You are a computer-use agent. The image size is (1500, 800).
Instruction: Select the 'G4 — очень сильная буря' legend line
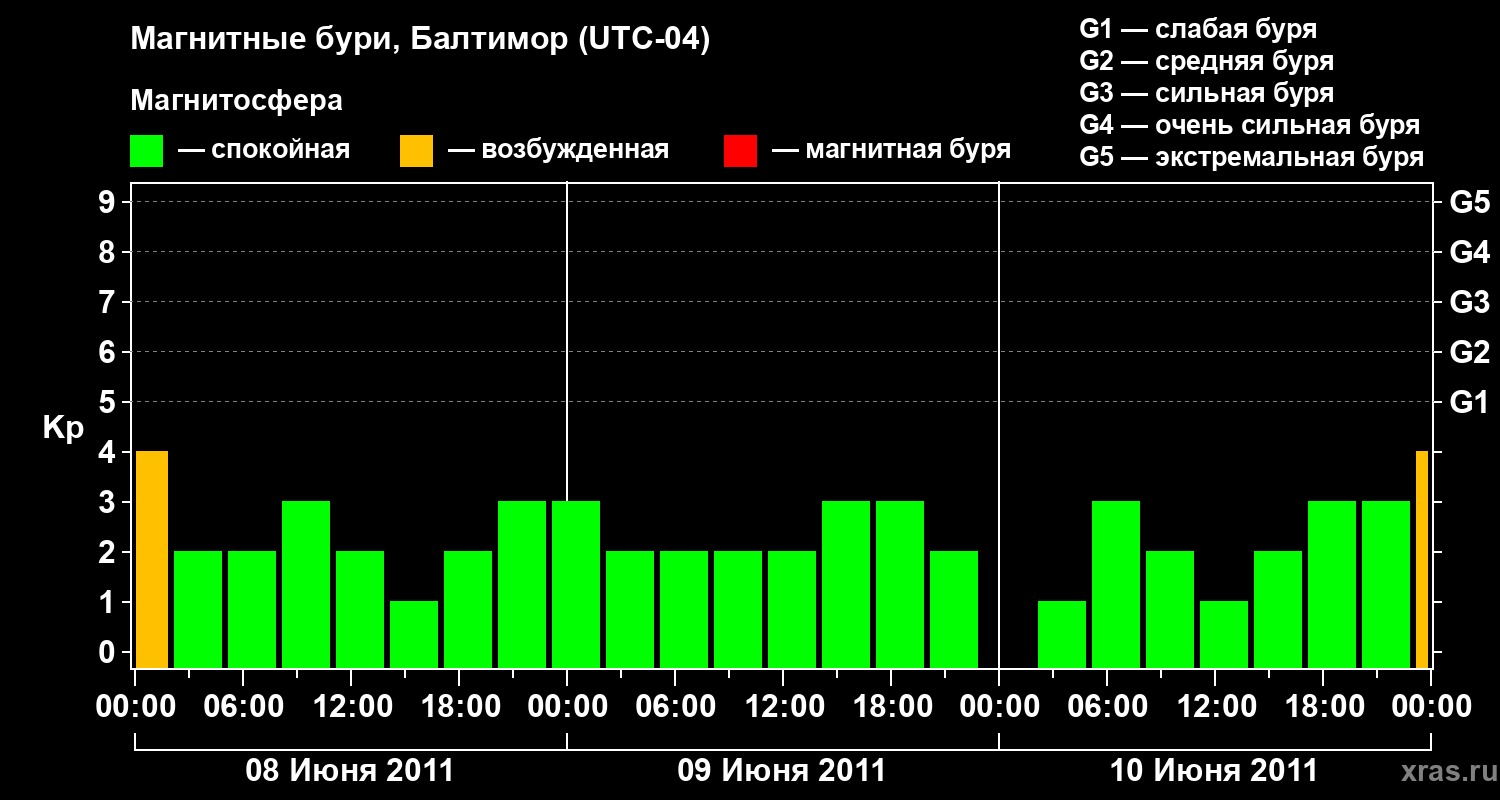coord(1249,125)
